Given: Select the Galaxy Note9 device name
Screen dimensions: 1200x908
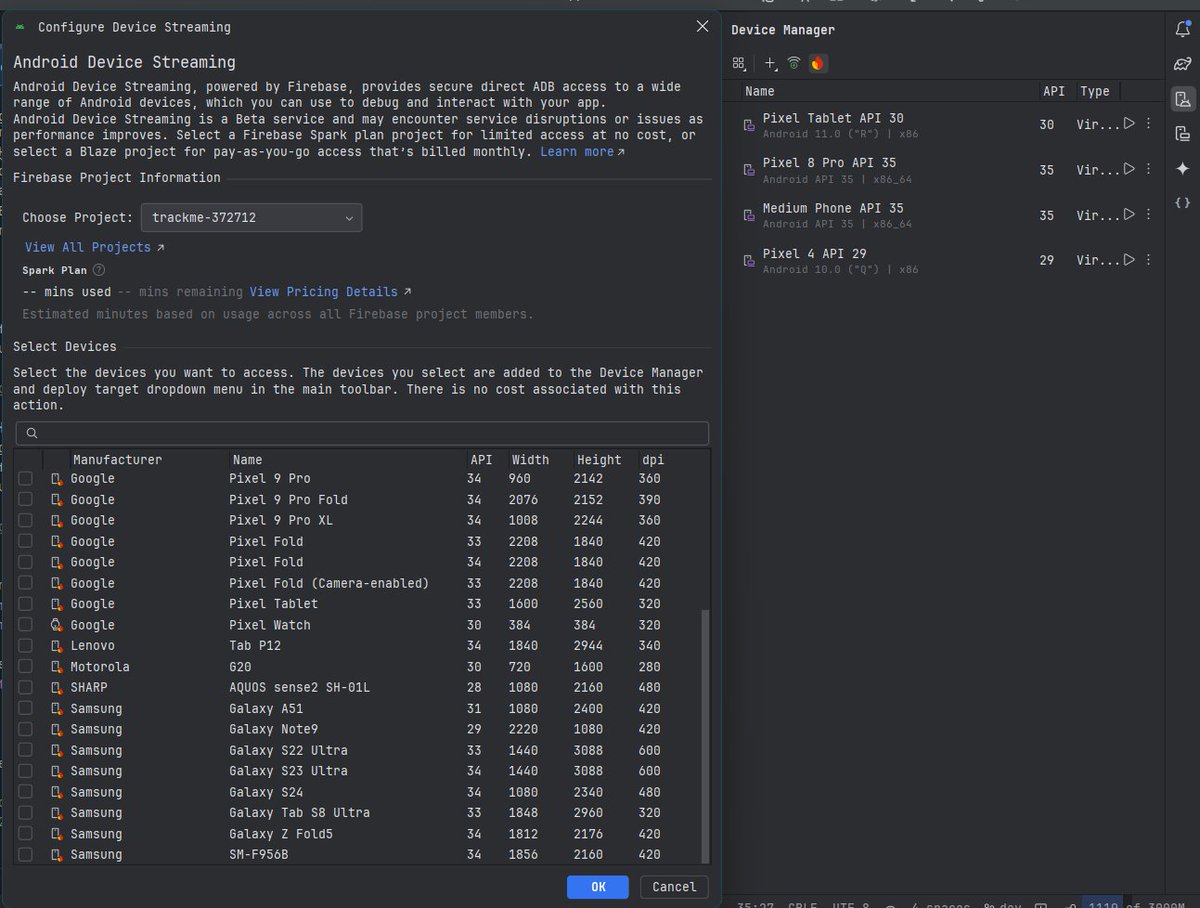Looking at the screenshot, I should (x=274, y=729).
